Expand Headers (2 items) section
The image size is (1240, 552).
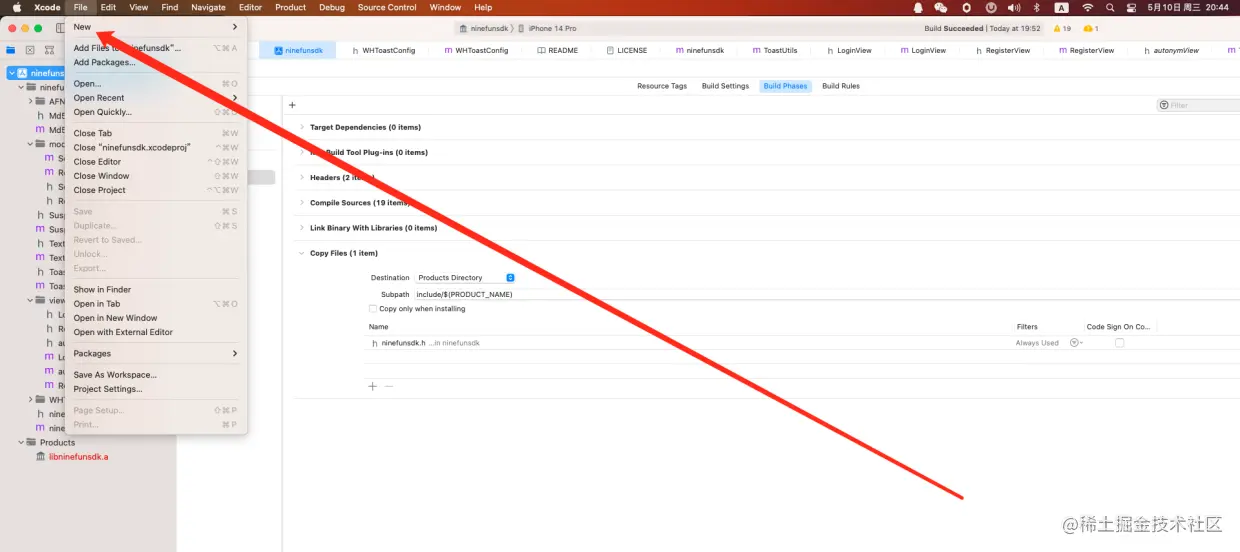[301, 177]
